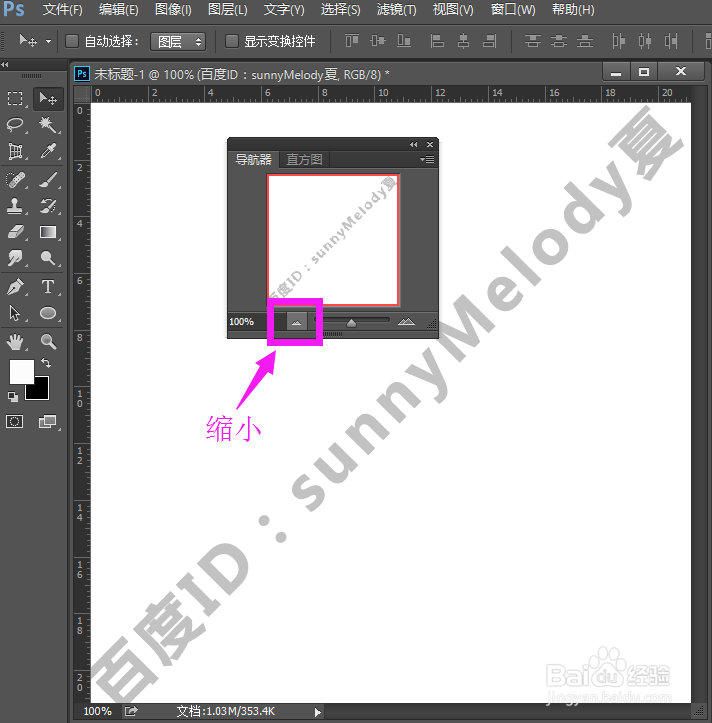Click distribute vertical centers icon
Screen dimensions: 712x723
click(x=558, y=41)
